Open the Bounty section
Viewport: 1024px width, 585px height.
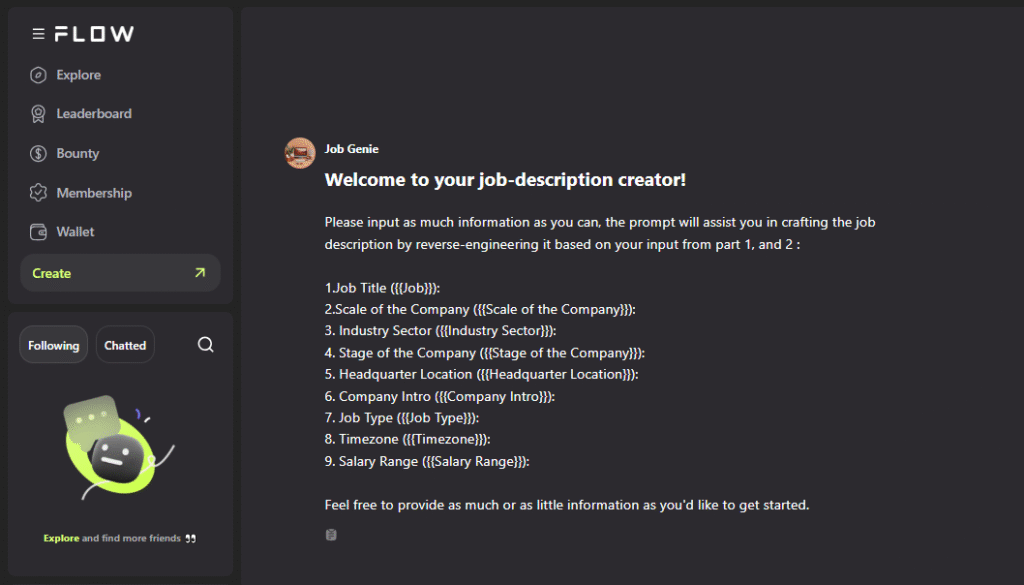click(78, 153)
